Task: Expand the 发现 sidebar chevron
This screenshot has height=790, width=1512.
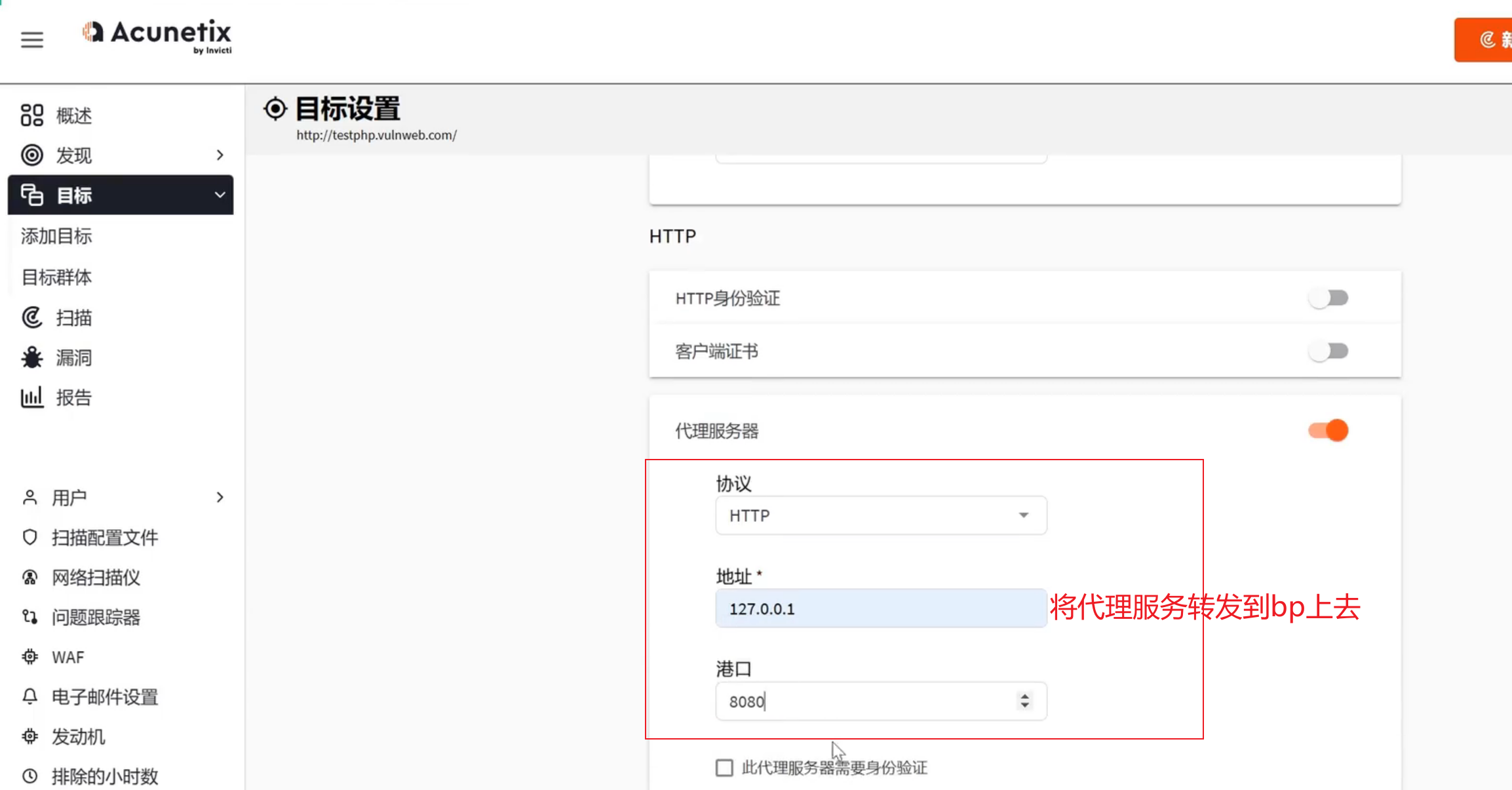Action: tap(220, 155)
